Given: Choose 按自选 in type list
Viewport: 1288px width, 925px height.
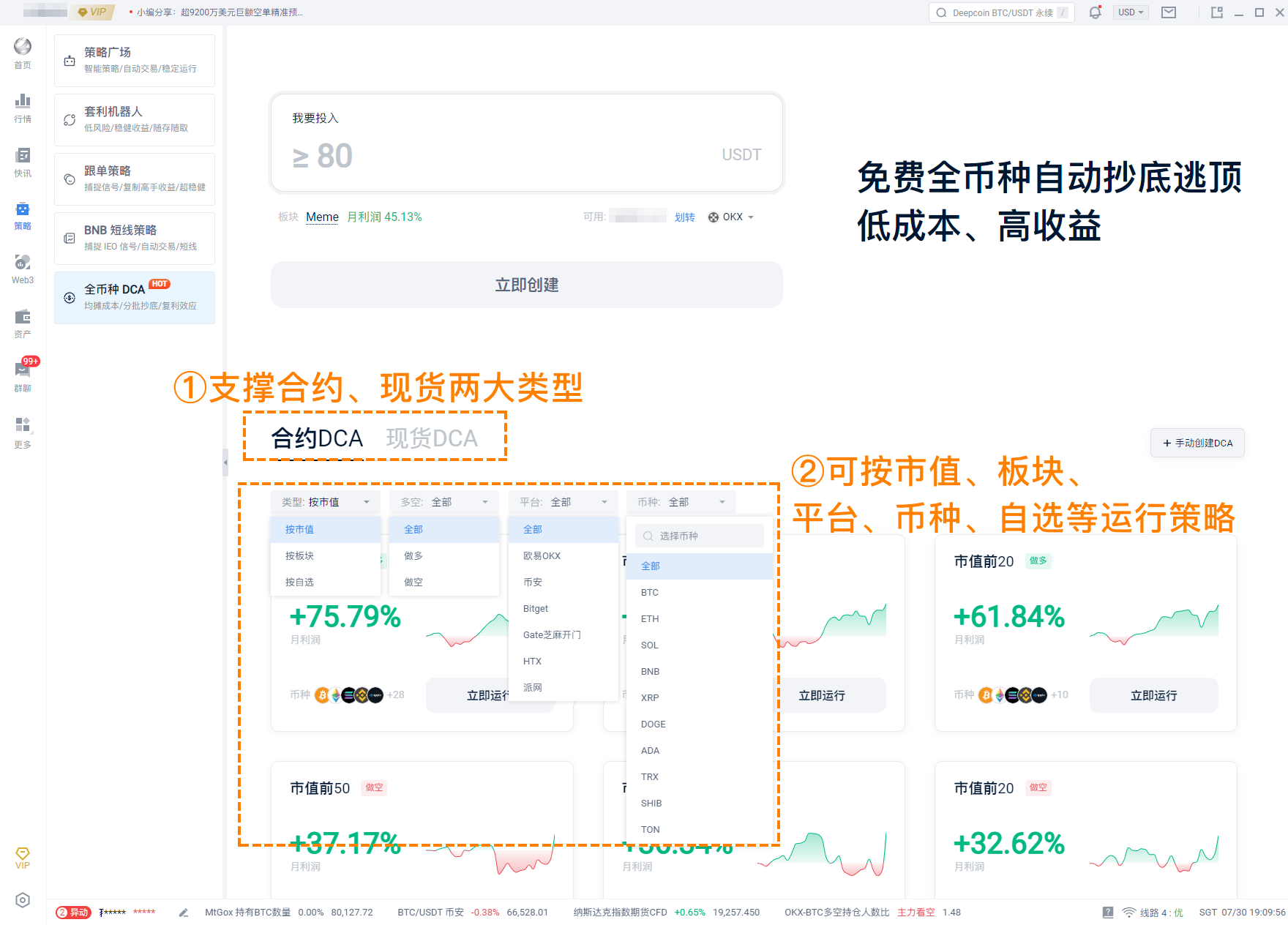Looking at the screenshot, I should (x=326, y=583).
